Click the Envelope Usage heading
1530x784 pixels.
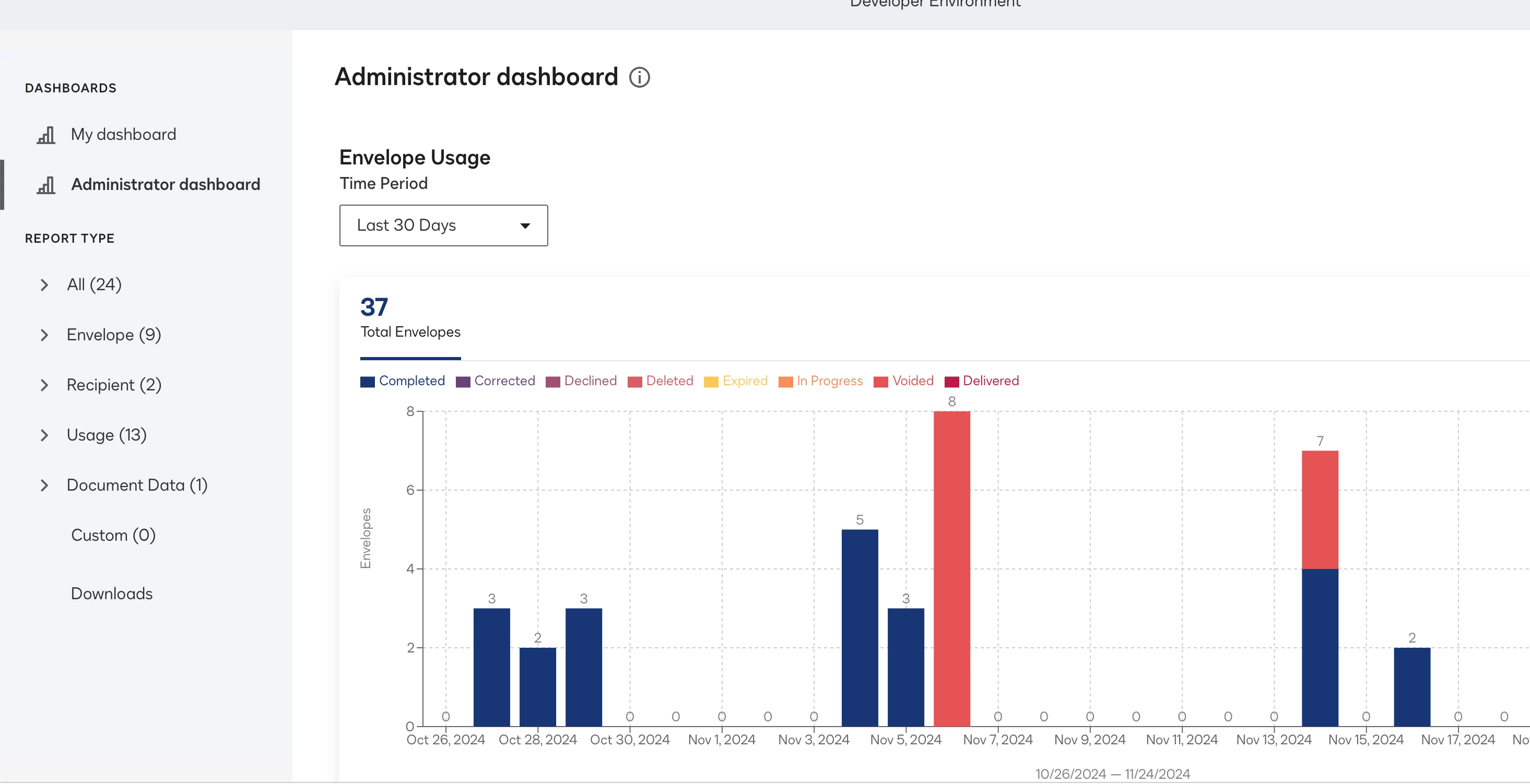tap(415, 158)
